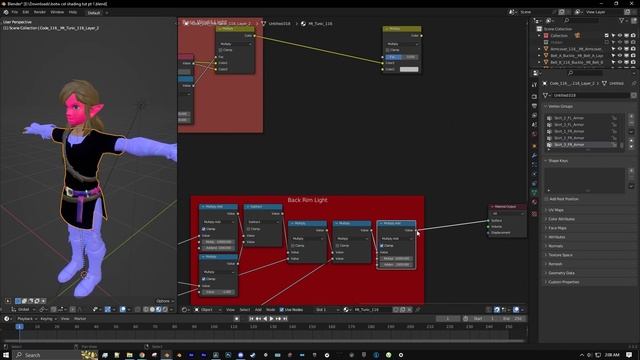Viewport: 640px width, 360px height.
Task: Click the Value field on lower Multiply node
Action: coord(218,292)
